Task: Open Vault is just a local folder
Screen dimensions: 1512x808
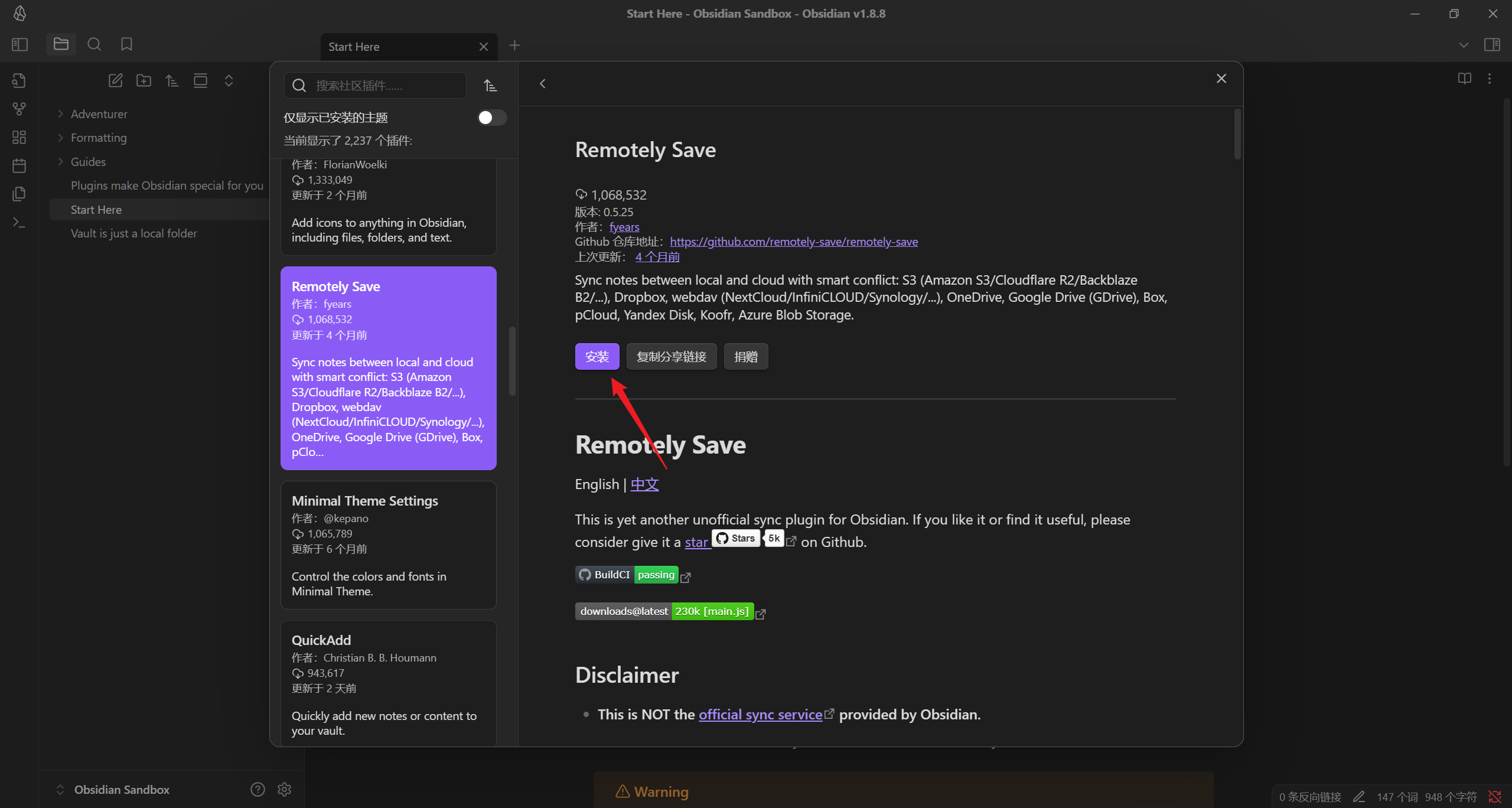Action: tap(134, 233)
